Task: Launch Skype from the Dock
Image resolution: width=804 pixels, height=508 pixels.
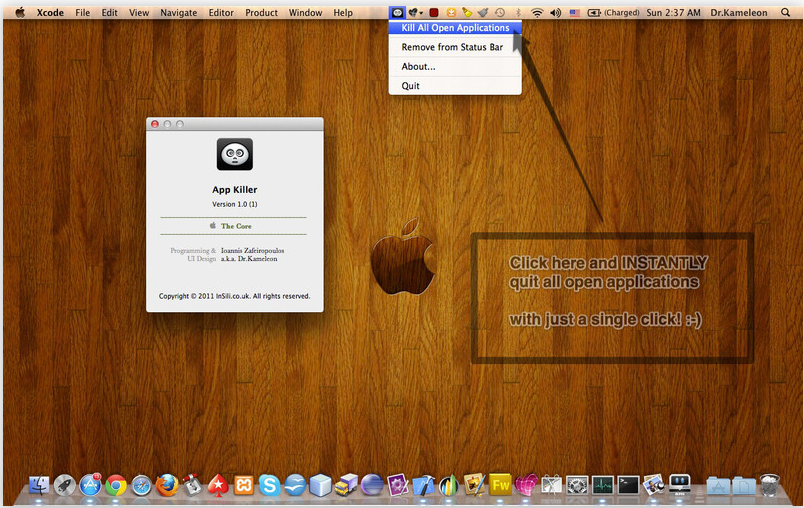Action: point(269,485)
